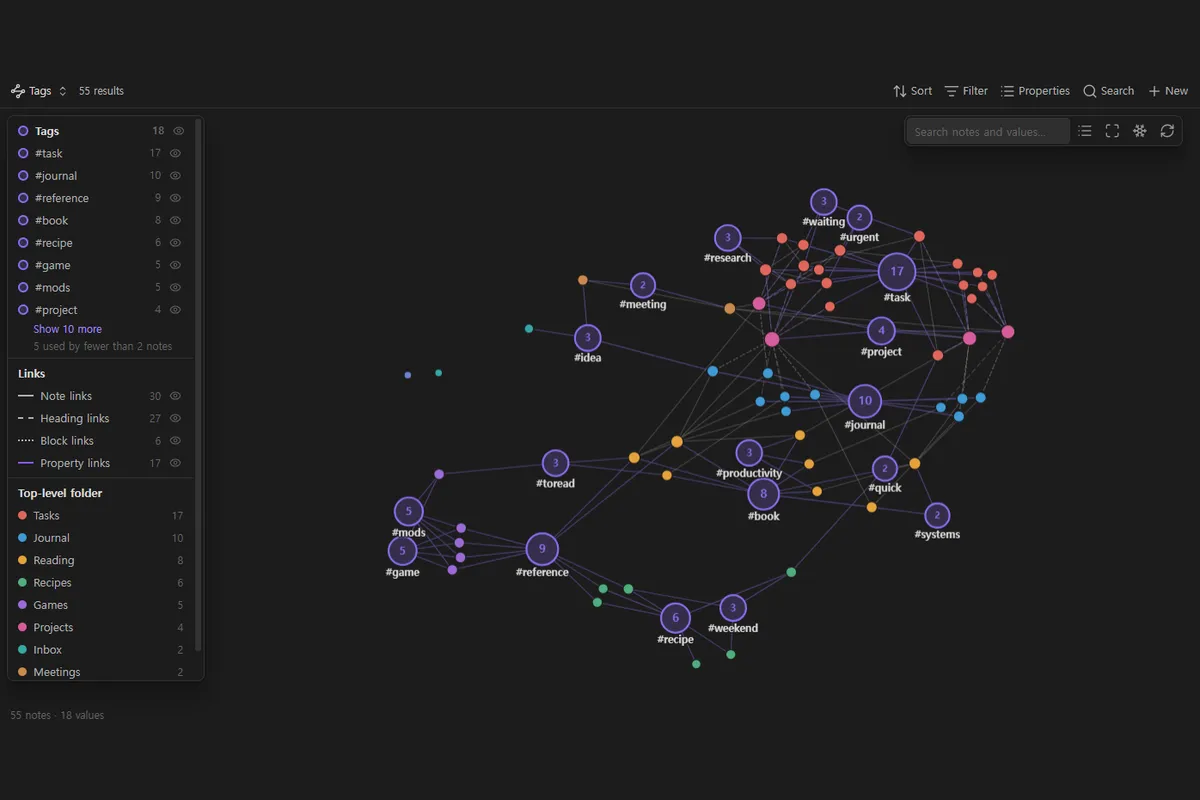This screenshot has width=1200, height=800.
Task: Toggle Property links visibility
Action: [175, 463]
